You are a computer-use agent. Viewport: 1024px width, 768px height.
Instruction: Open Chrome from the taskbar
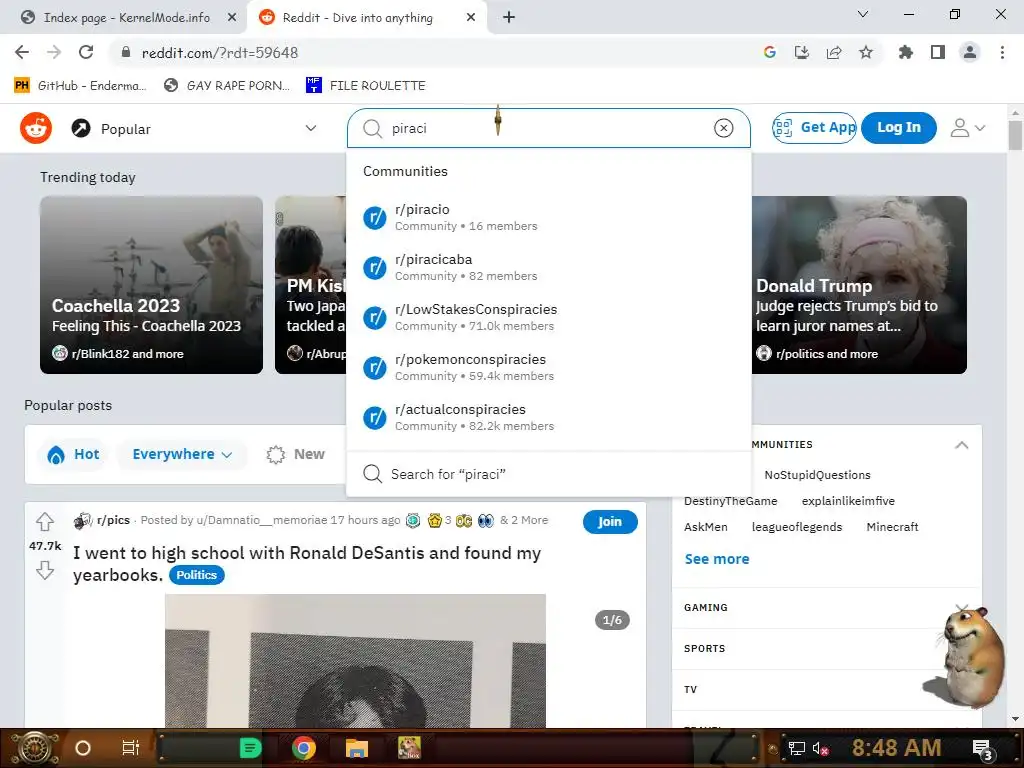coord(304,748)
